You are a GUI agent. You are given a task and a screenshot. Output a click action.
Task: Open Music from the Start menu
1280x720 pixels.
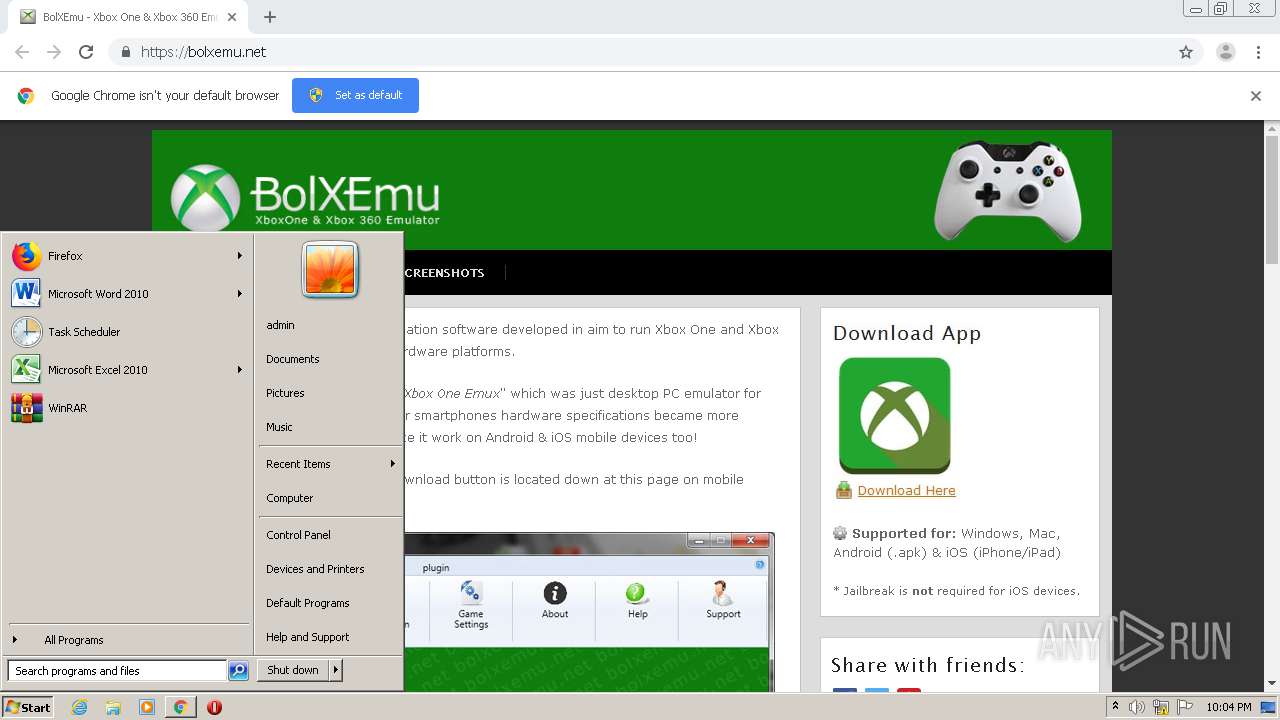pyautogui.click(x=279, y=427)
